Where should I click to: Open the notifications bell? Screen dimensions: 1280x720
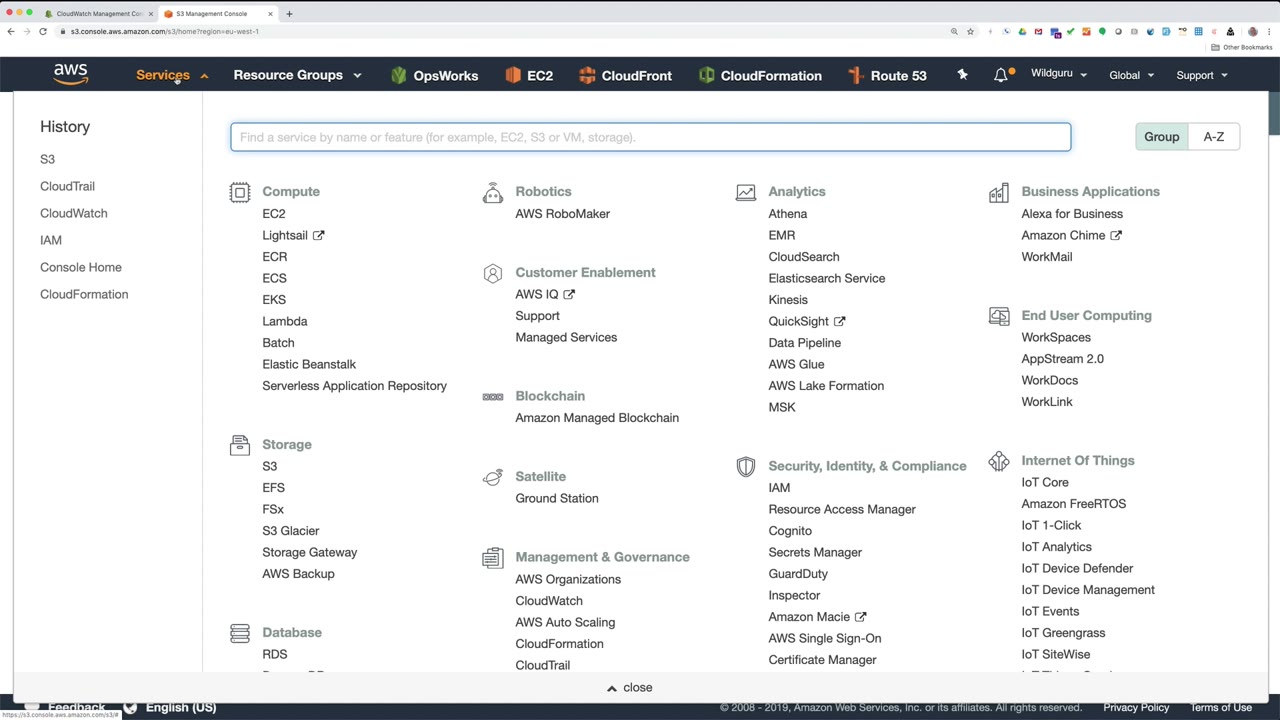[x=1001, y=75]
